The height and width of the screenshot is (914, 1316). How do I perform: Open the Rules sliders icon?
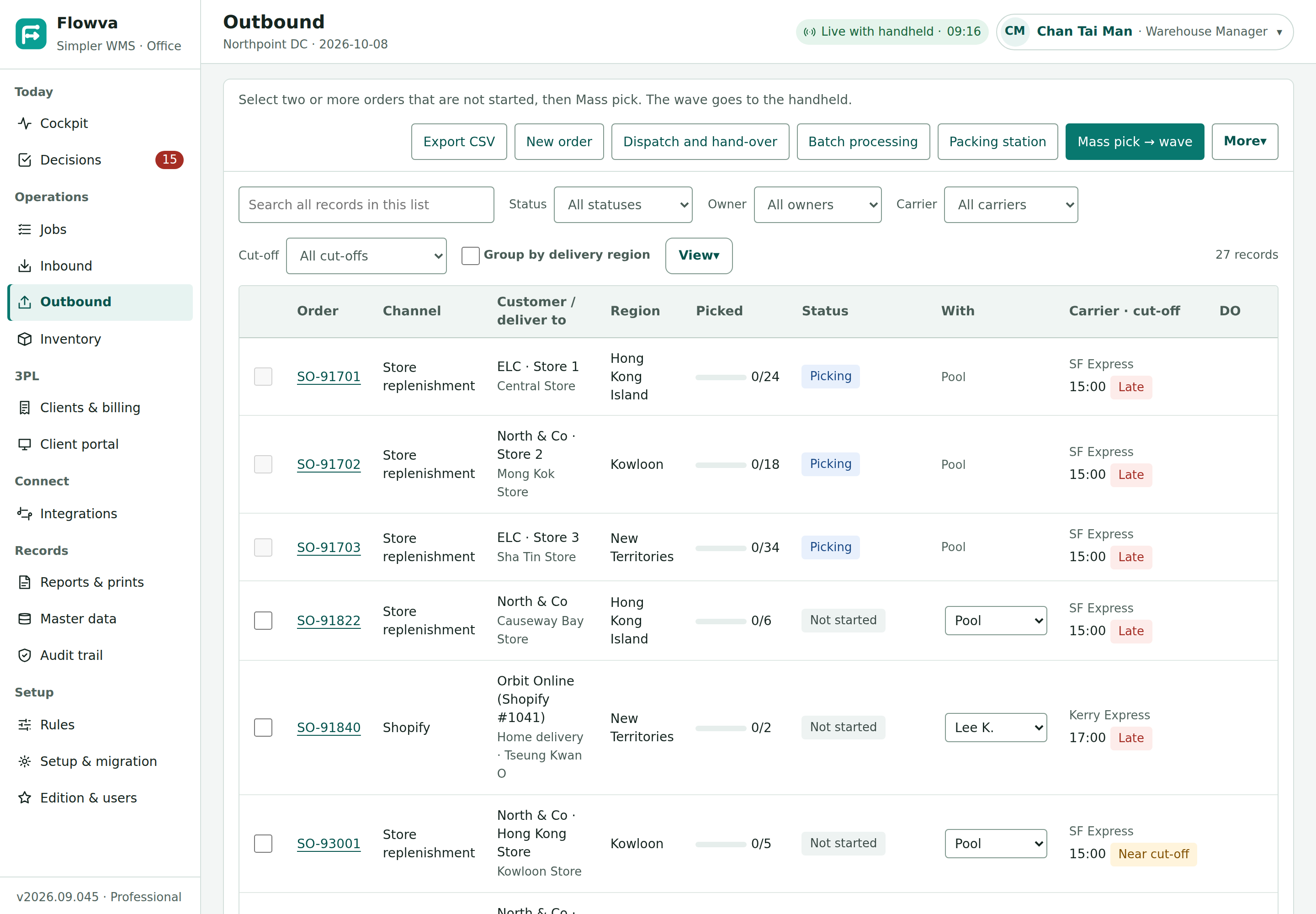[x=25, y=724]
